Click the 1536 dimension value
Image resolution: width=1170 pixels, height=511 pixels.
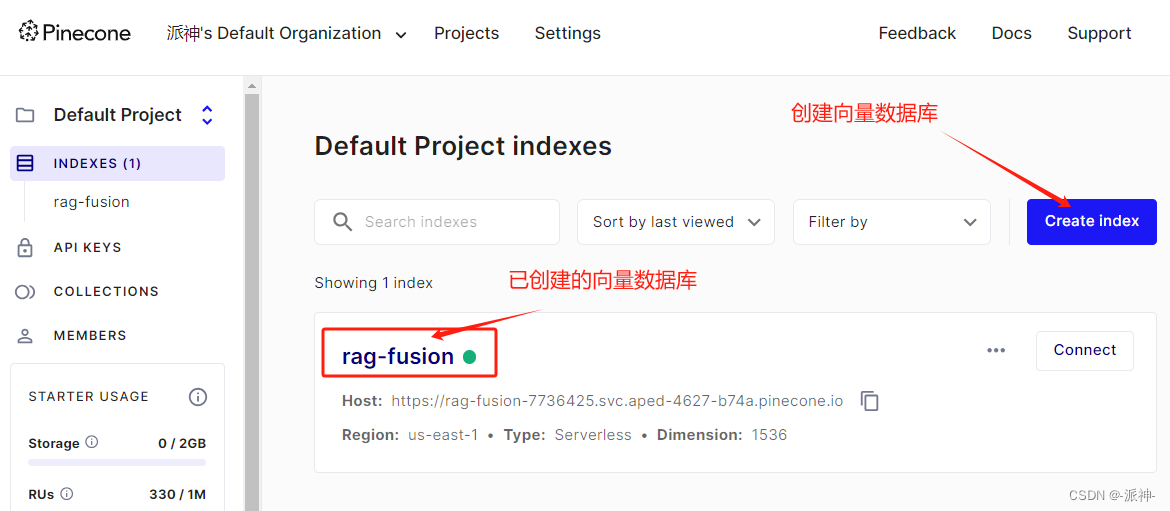[769, 435]
